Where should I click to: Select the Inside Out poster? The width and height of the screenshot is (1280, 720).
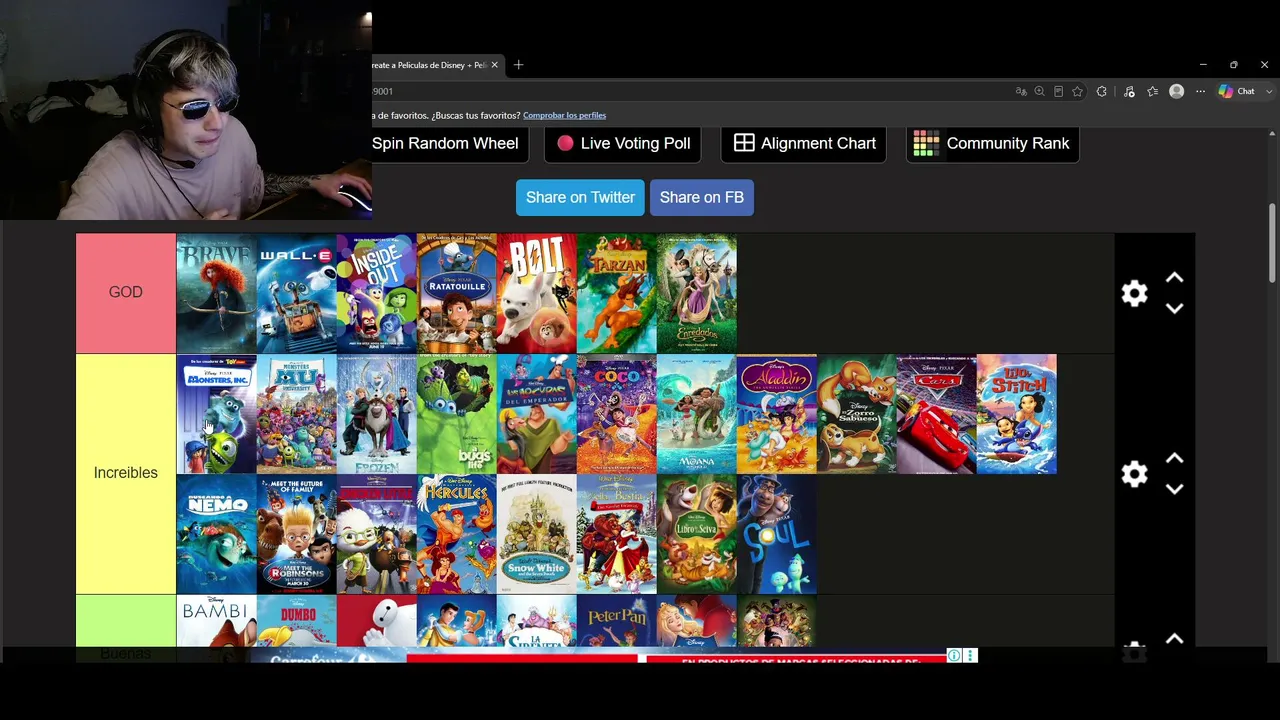[377, 294]
